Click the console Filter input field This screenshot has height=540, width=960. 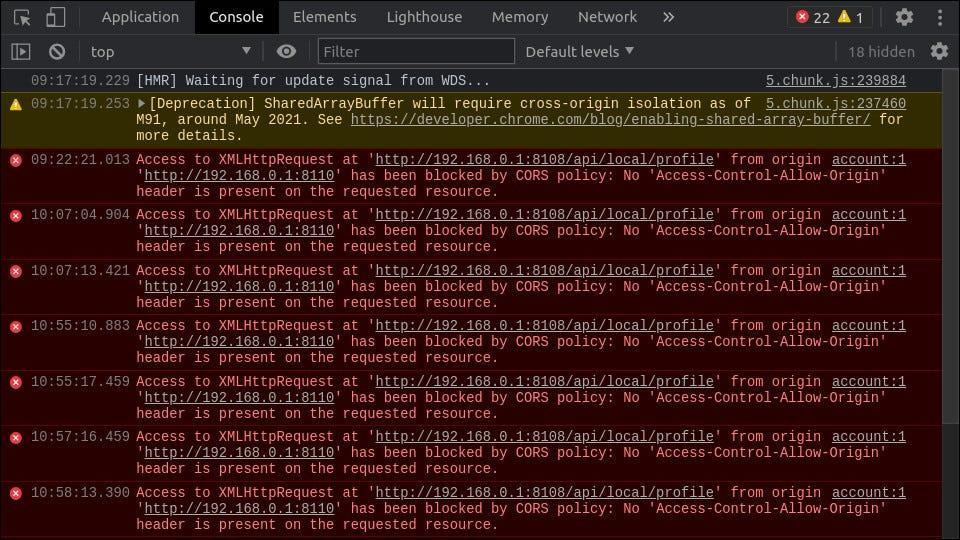point(416,51)
